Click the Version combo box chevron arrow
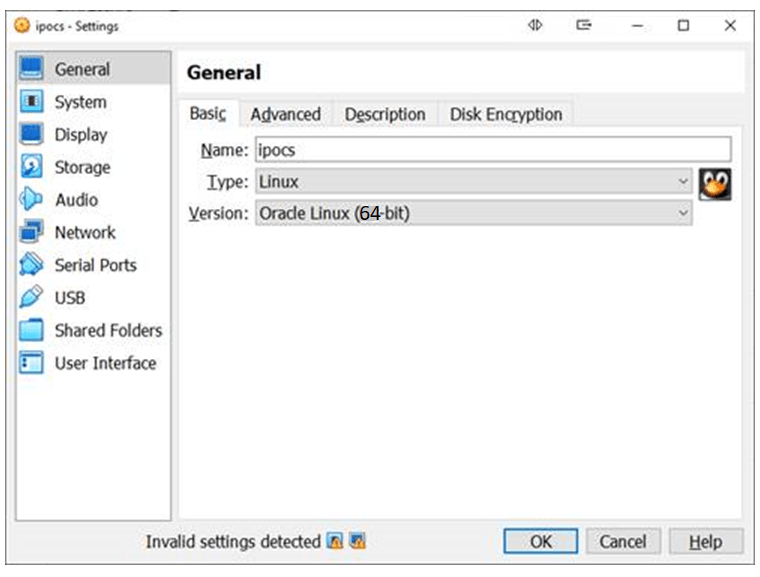Image resolution: width=760 pixels, height=577 pixels. 683,213
